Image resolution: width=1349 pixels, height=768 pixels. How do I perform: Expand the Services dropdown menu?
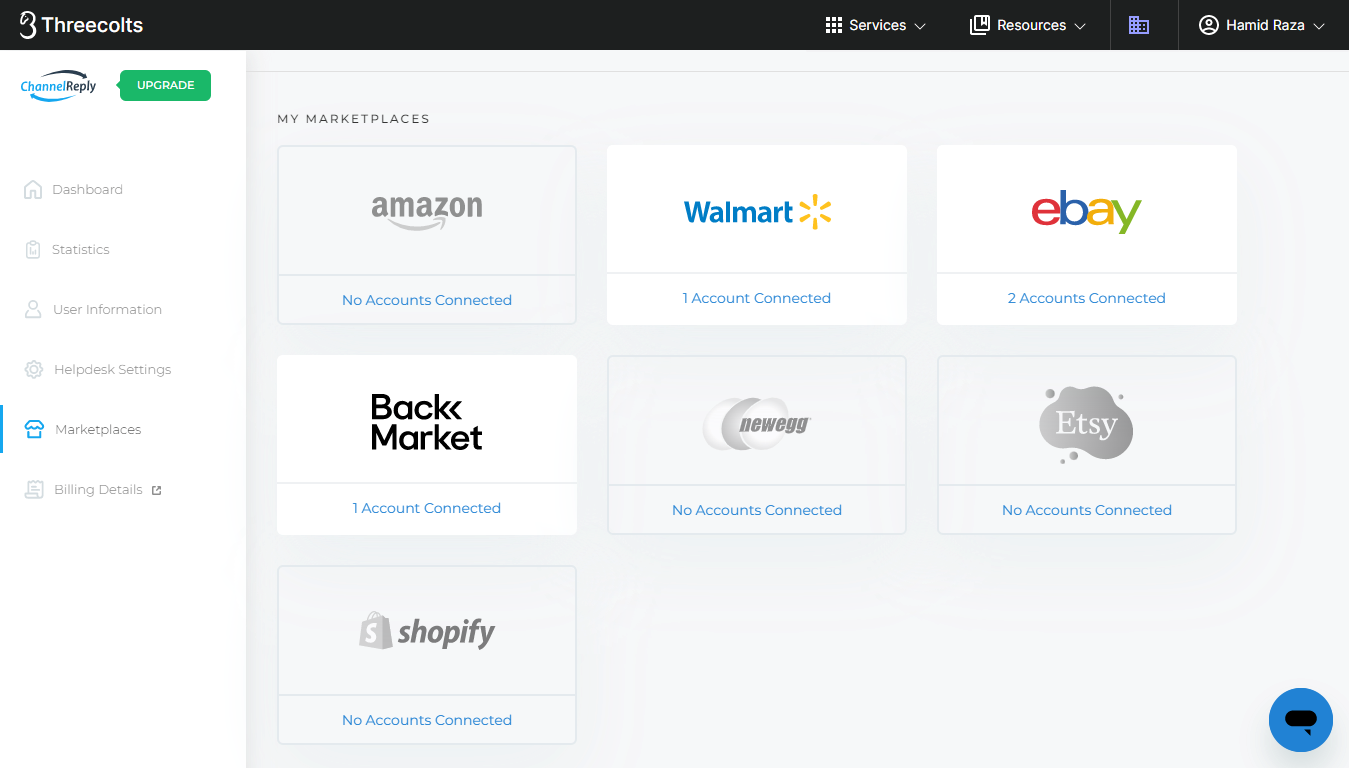(876, 25)
